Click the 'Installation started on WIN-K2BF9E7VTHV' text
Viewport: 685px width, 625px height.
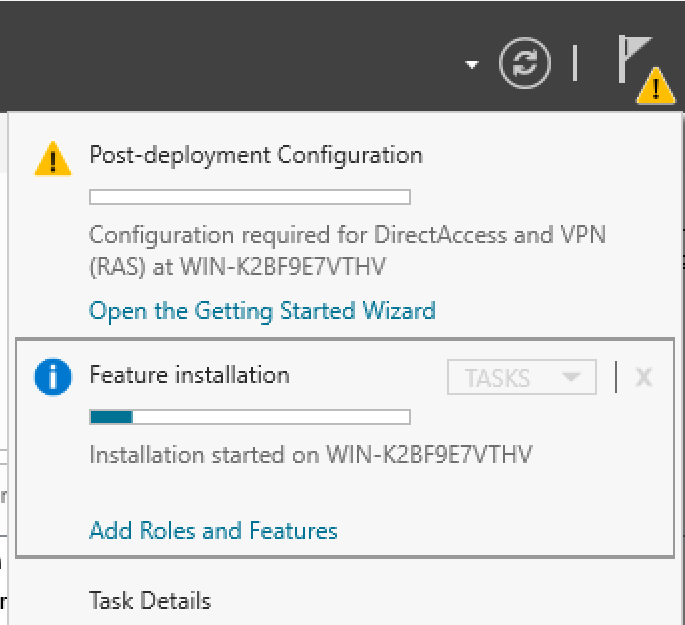point(310,454)
